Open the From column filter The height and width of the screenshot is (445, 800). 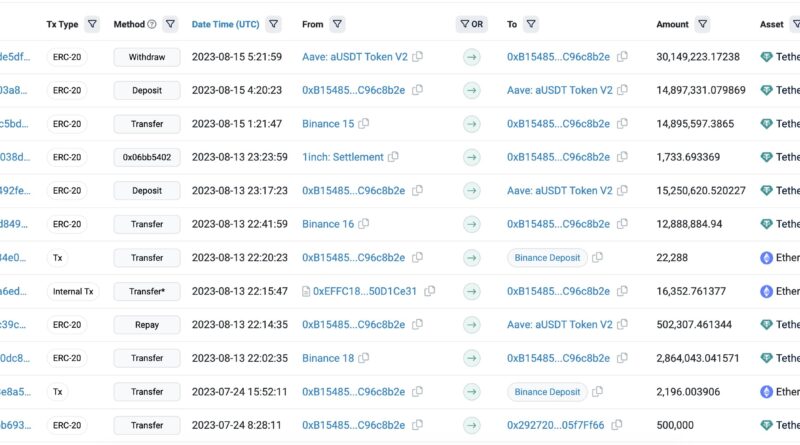pyautogui.click(x=337, y=24)
